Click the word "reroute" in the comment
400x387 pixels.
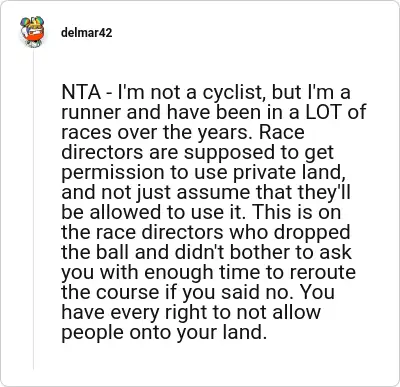click(x=322, y=273)
